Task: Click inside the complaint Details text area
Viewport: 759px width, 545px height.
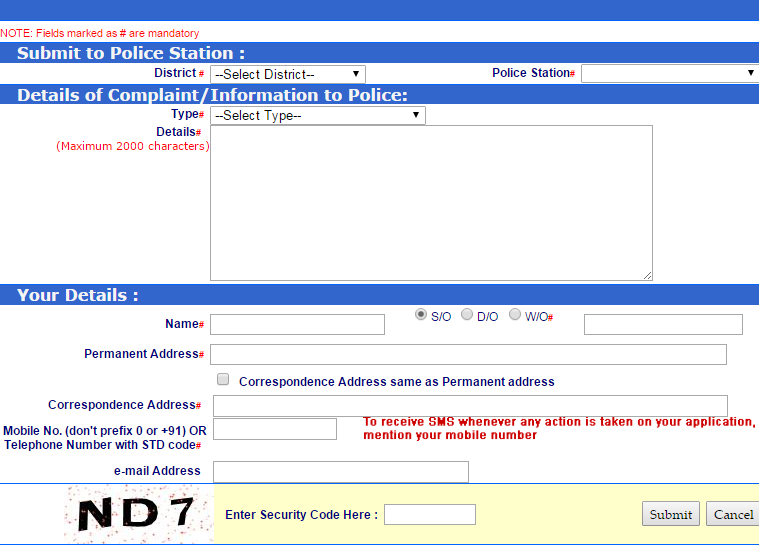Action: coord(430,202)
